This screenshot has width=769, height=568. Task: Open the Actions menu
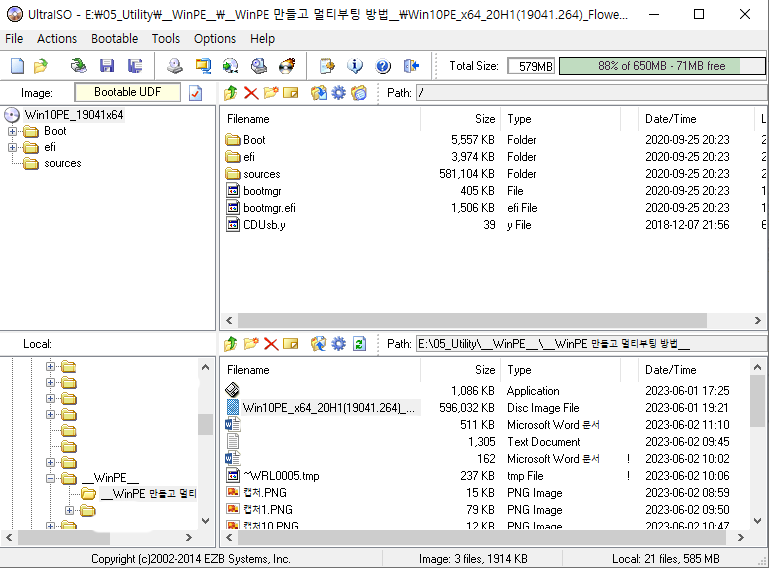click(57, 39)
